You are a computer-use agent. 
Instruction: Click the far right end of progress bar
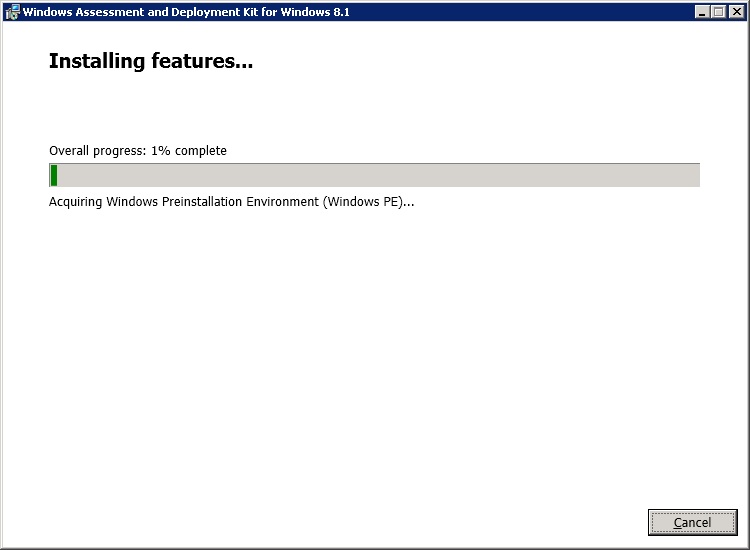[694, 176]
